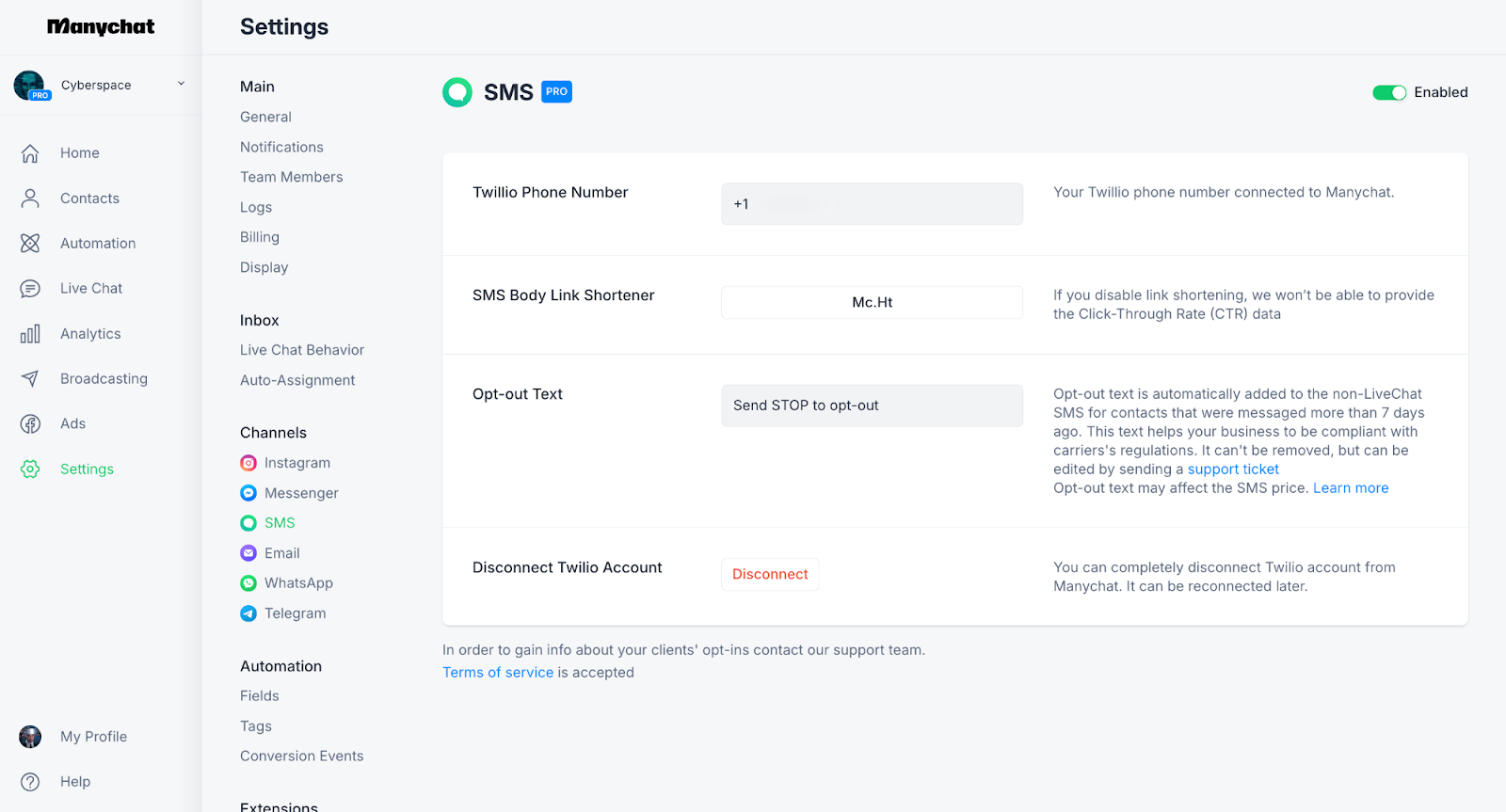
Task: Click the Telegram channel icon
Action: tap(248, 613)
